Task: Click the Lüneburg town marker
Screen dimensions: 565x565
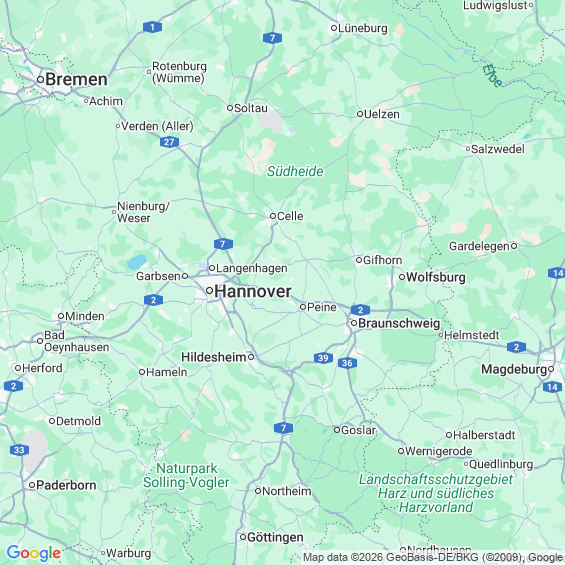Action: click(x=334, y=28)
